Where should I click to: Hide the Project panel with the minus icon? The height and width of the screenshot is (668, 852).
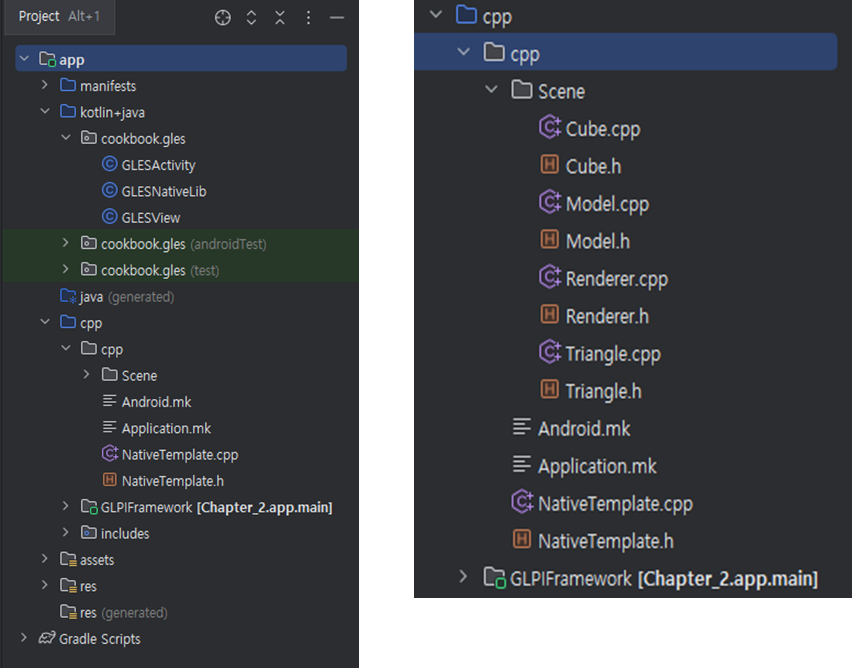point(337,18)
